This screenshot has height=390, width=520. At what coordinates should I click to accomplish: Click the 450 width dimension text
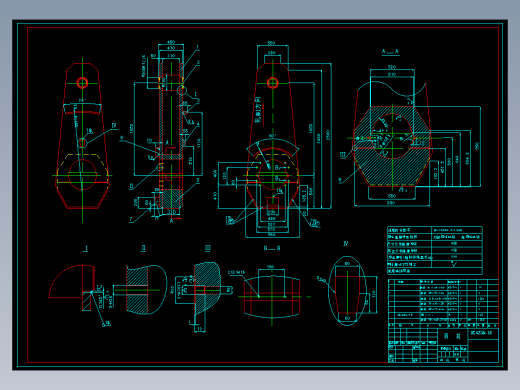tap(171, 42)
